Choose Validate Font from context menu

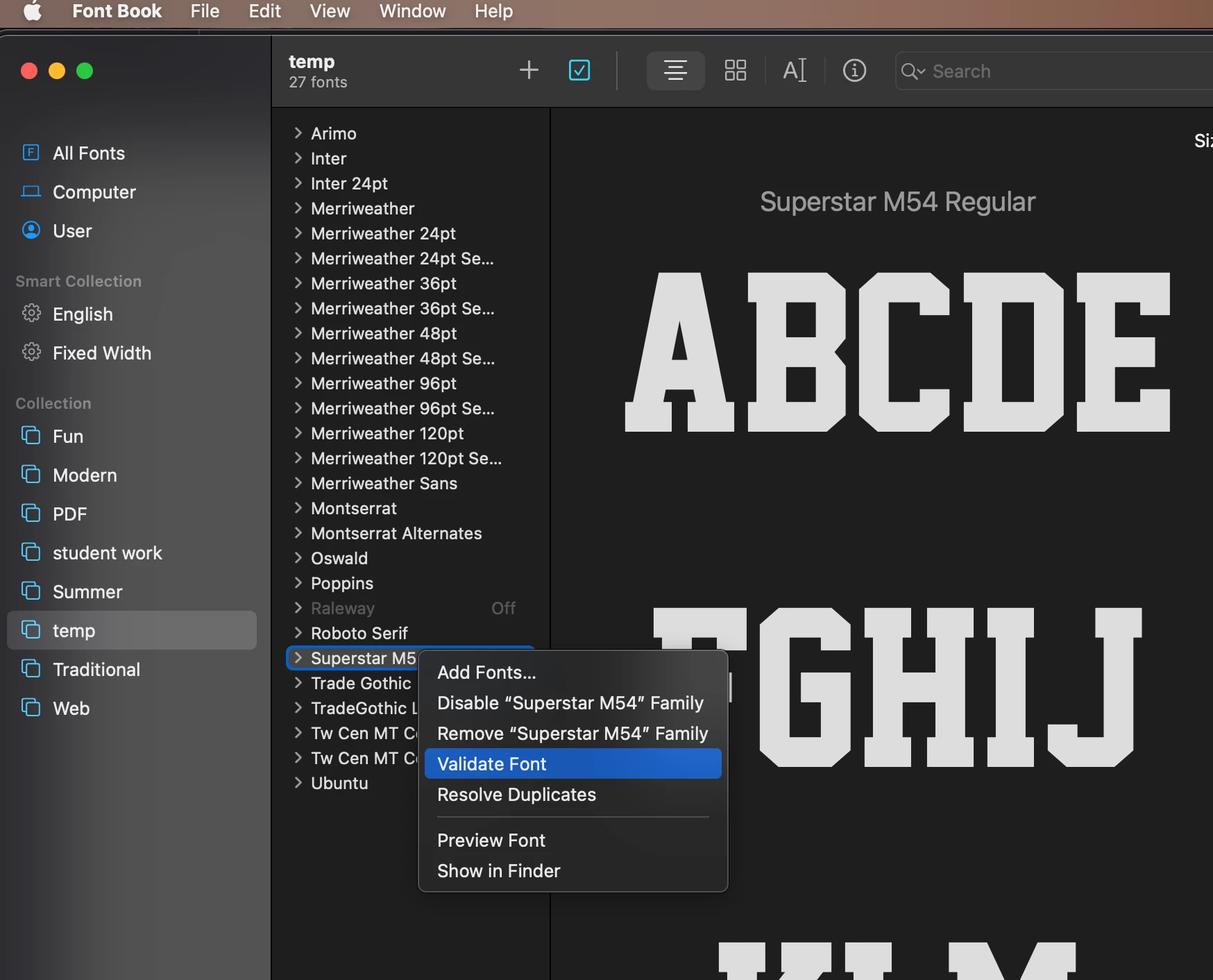point(573,764)
